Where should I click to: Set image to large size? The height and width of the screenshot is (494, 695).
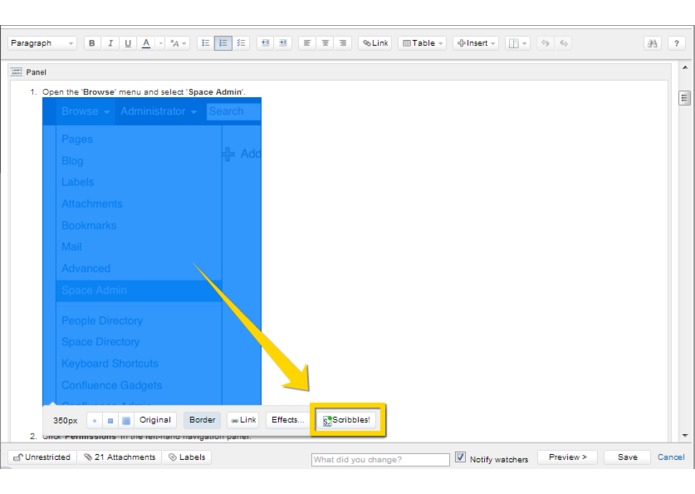pyautogui.click(x=126, y=420)
